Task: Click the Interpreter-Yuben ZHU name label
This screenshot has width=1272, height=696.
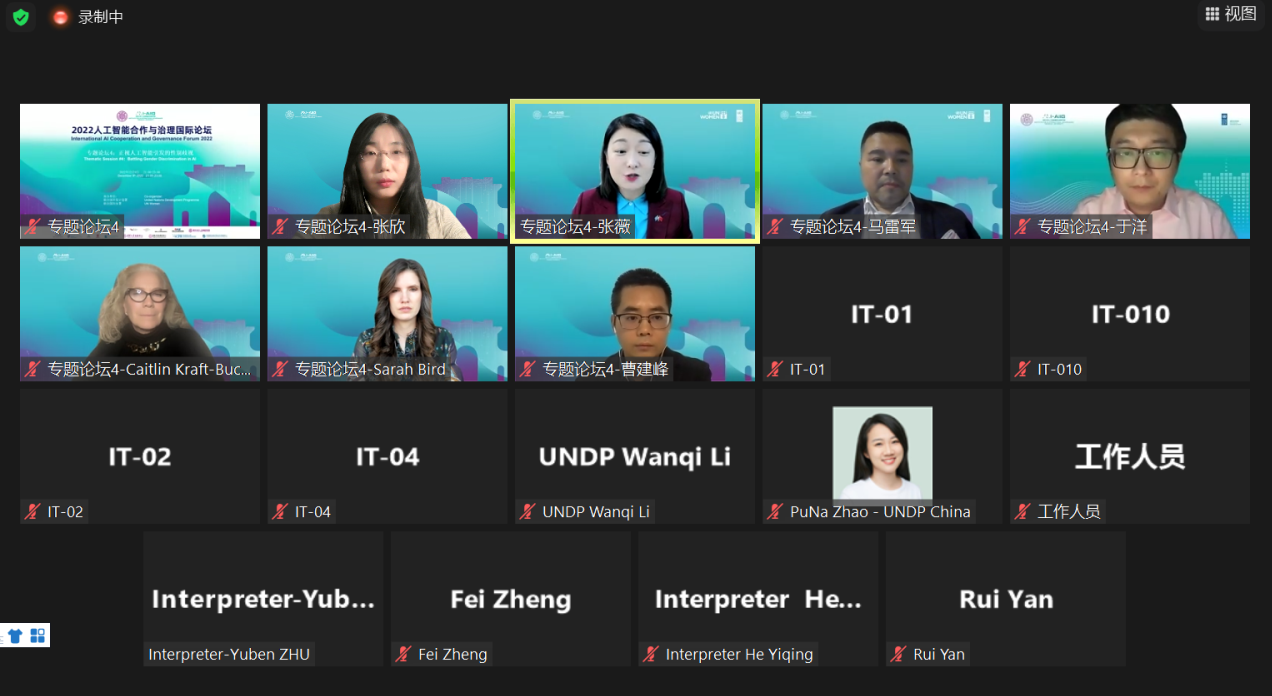Action: [229, 654]
